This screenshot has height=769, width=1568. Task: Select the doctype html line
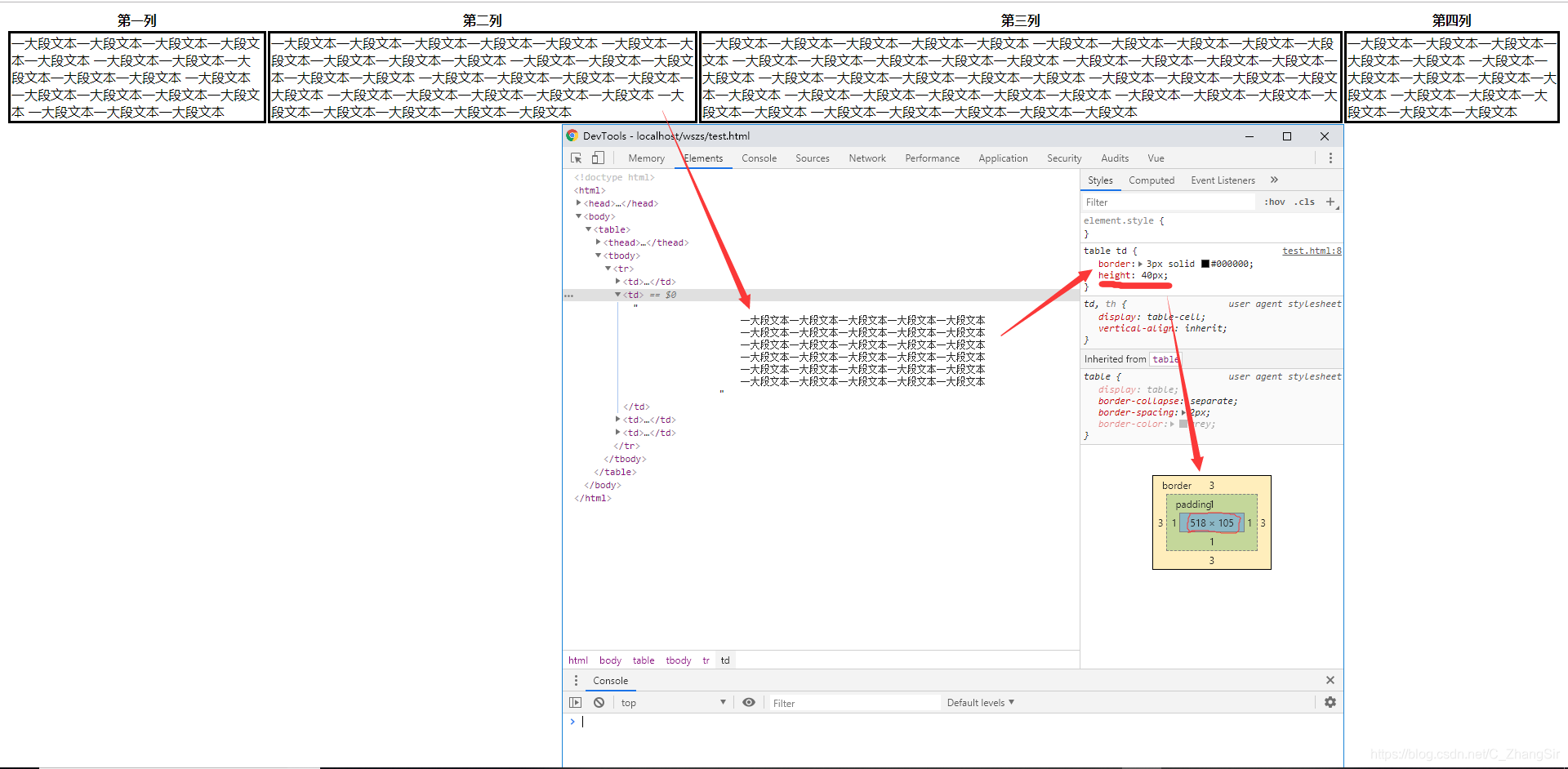tap(614, 177)
